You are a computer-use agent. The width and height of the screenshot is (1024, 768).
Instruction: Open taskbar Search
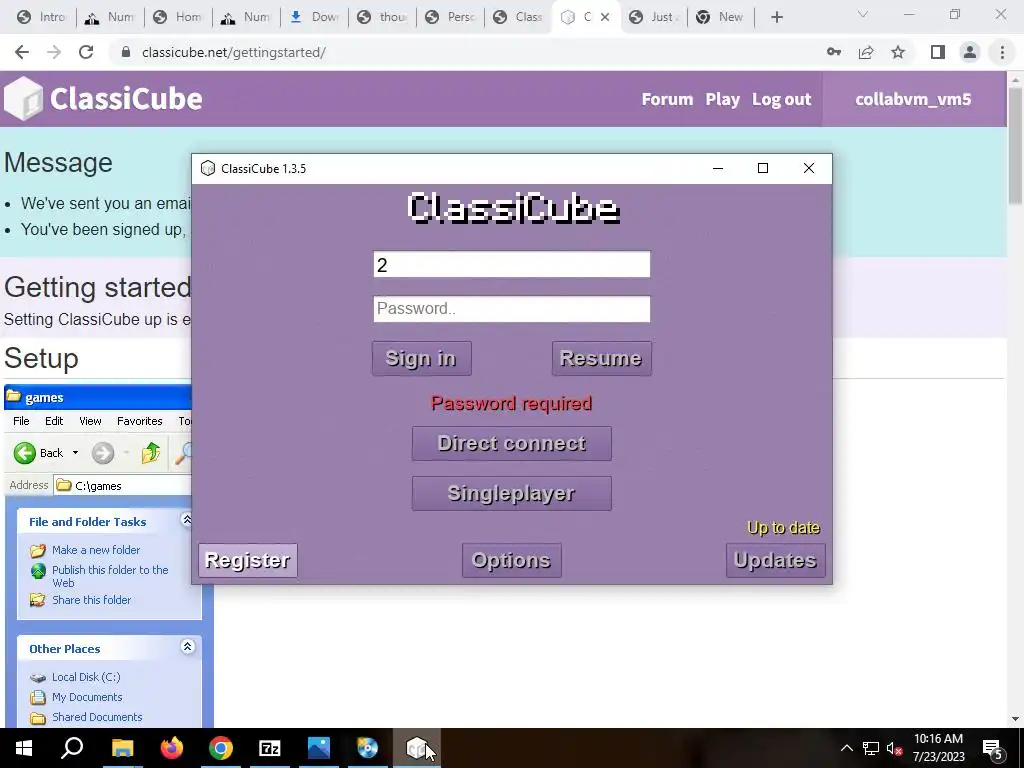coord(72,748)
